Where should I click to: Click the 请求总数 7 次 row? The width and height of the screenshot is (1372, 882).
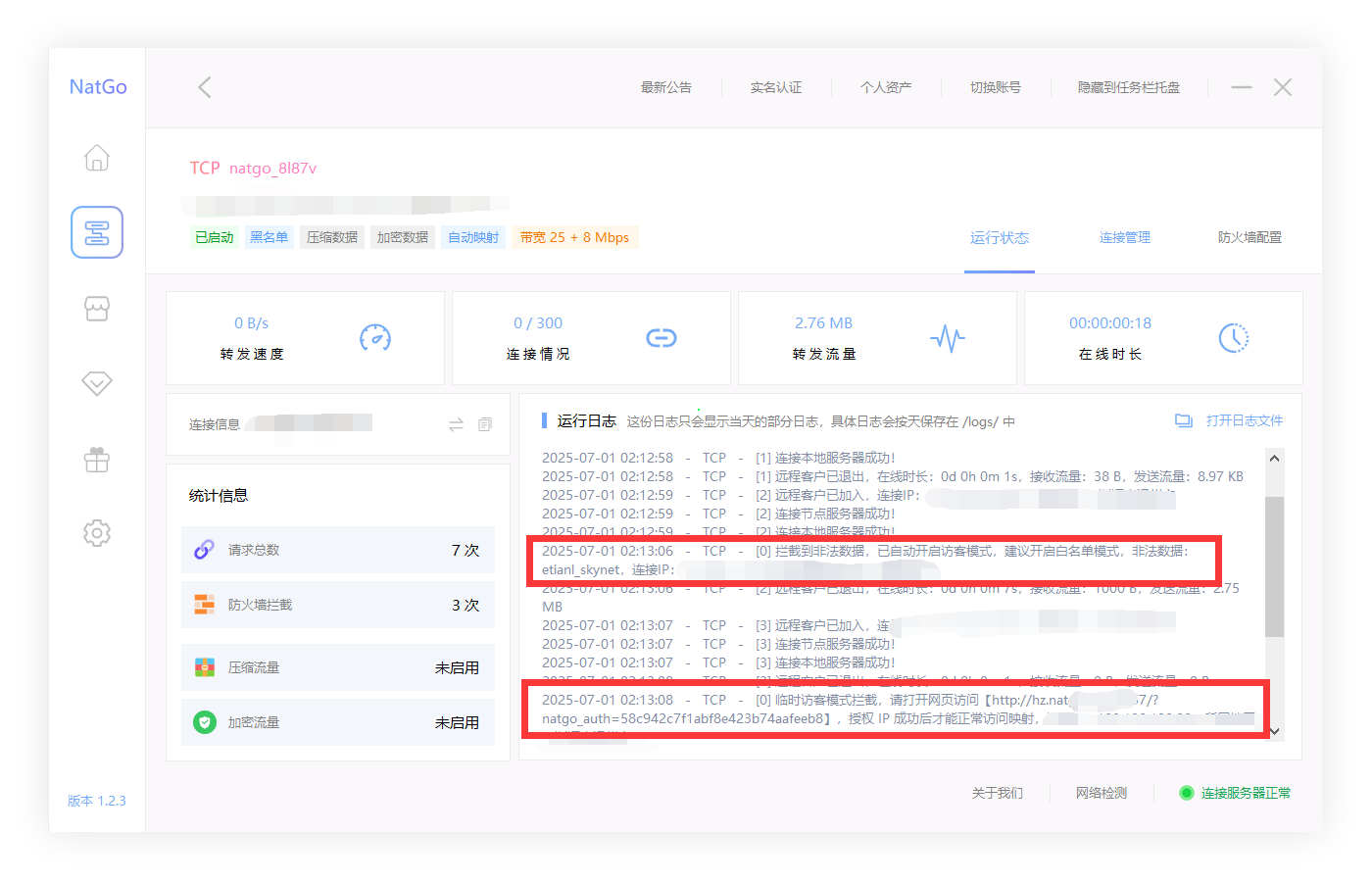point(338,550)
